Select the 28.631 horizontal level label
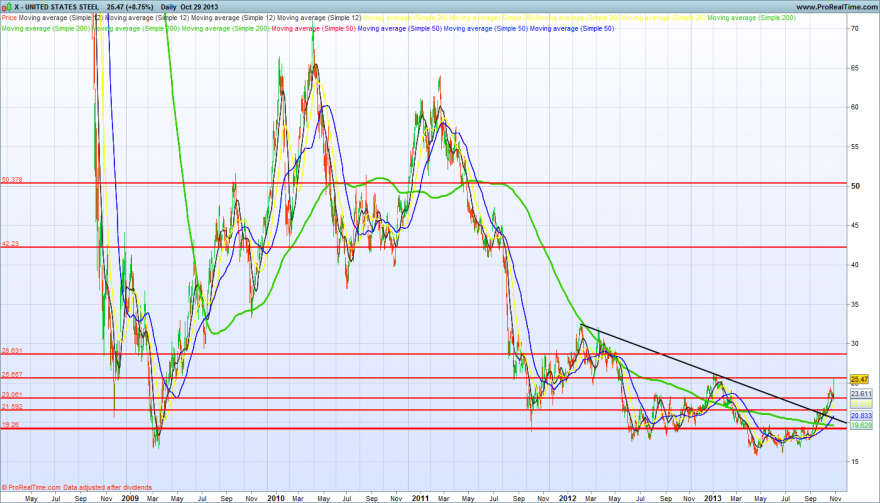This screenshot has width=880, height=503. (x=12, y=351)
